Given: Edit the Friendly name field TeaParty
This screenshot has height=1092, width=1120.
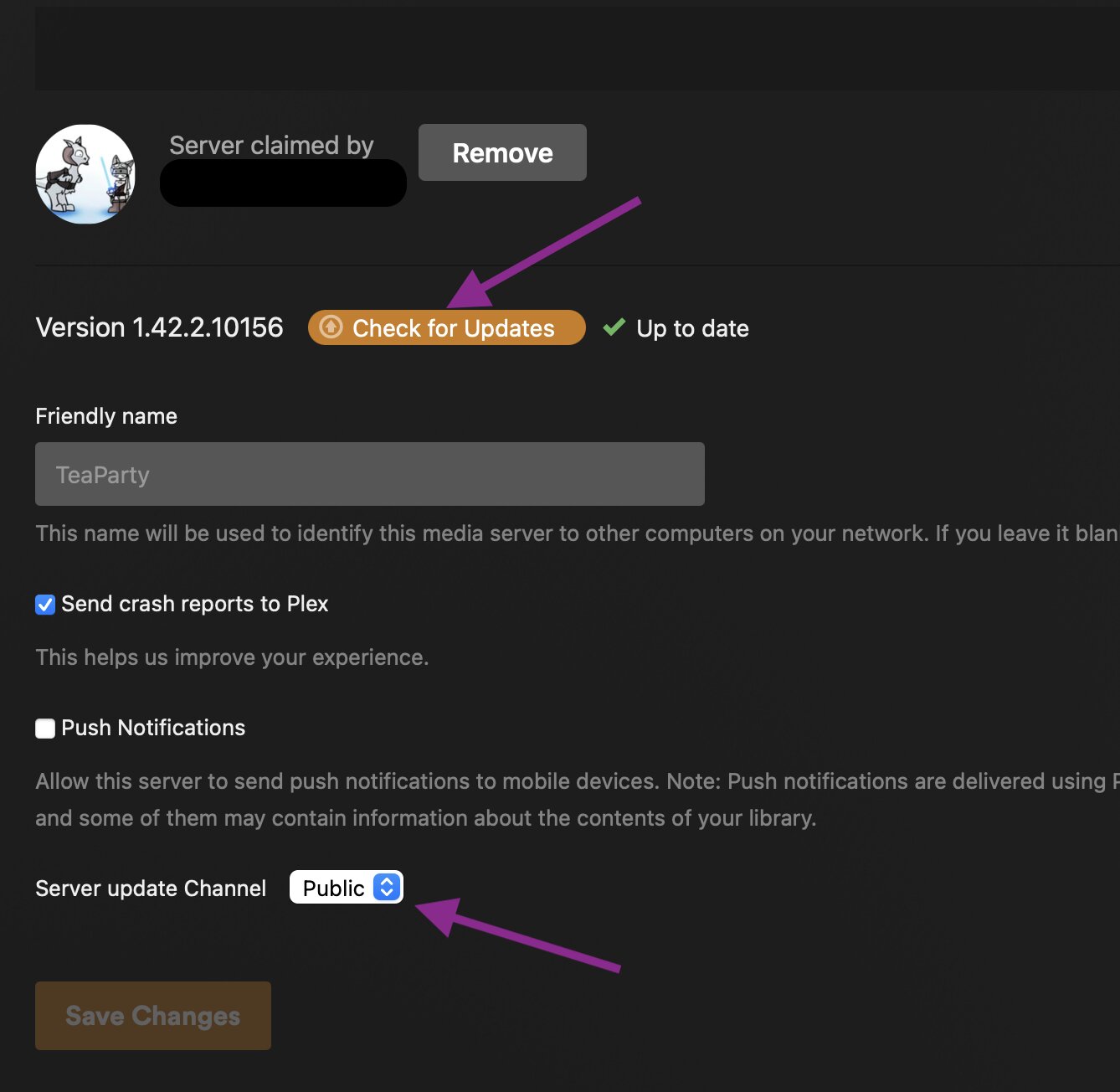Looking at the screenshot, I should [x=370, y=474].
